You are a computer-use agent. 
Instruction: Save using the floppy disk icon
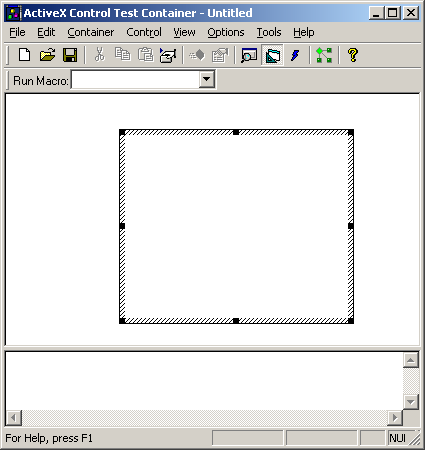click(x=70, y=55)
